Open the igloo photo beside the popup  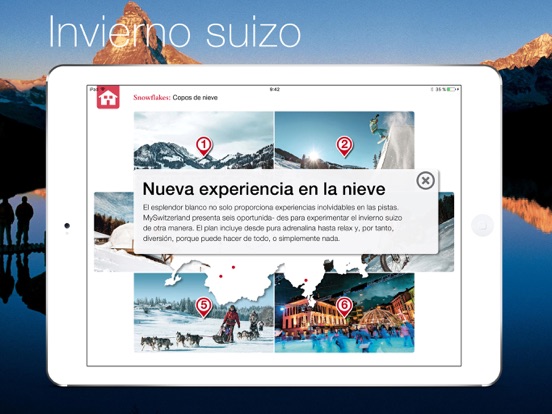(114, 232)
